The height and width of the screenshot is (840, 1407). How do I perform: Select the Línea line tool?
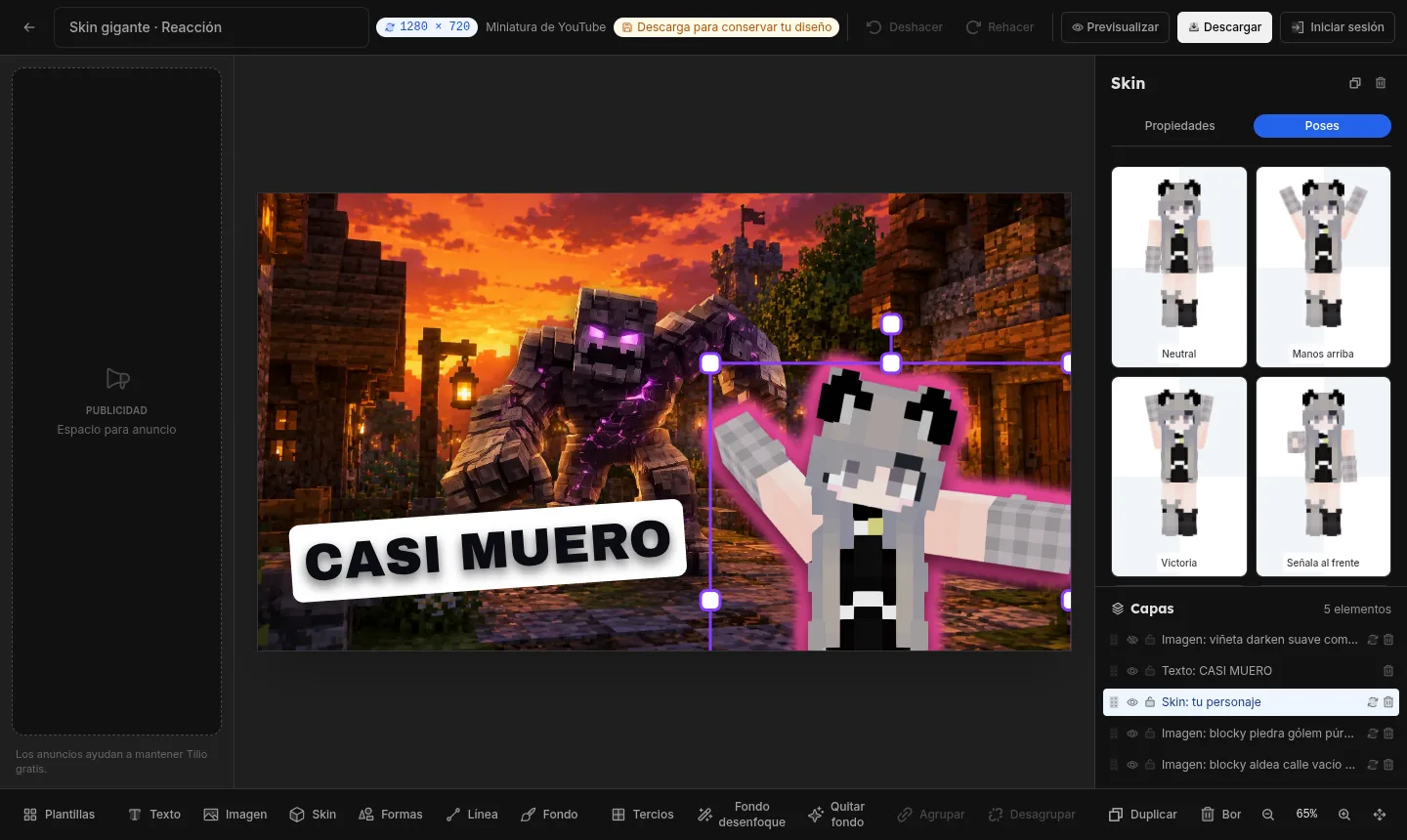(x=472, y=815)
